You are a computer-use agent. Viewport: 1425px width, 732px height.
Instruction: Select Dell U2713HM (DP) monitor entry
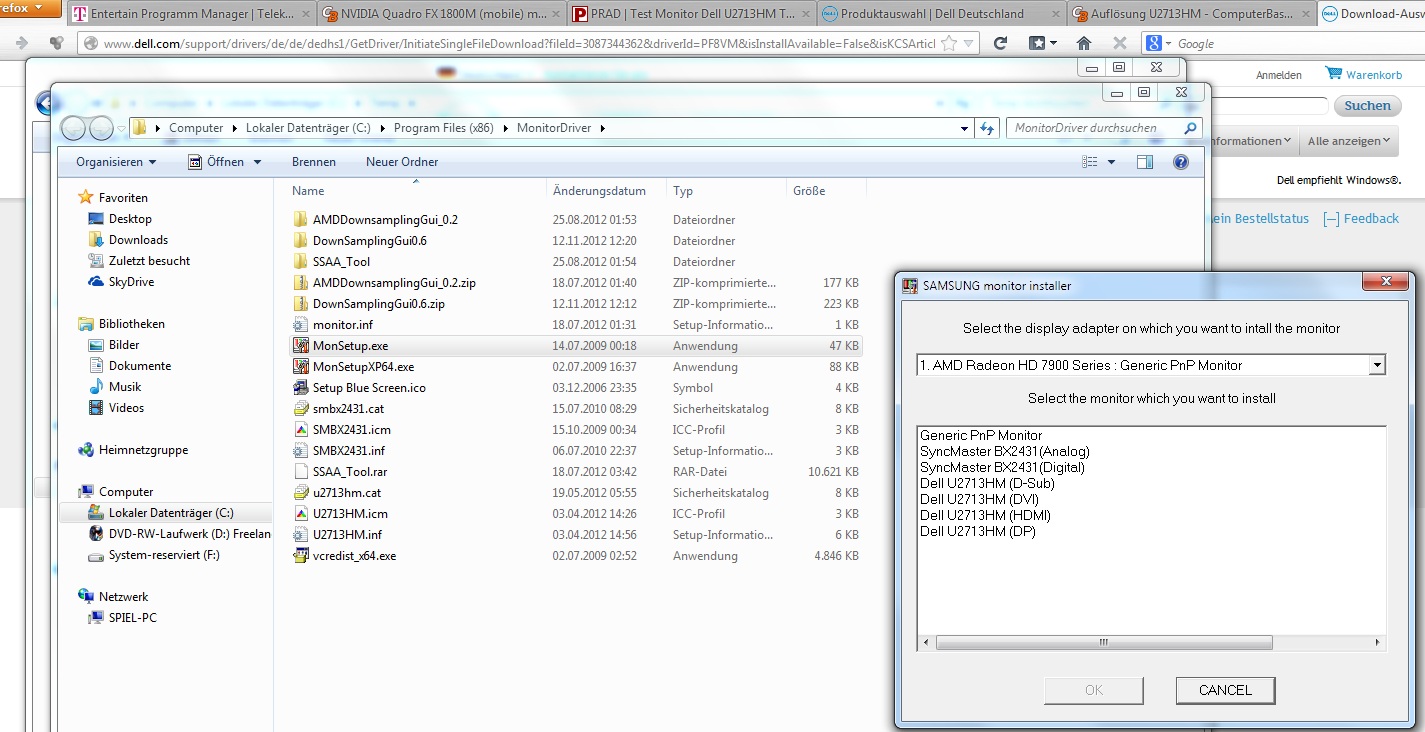978,532
